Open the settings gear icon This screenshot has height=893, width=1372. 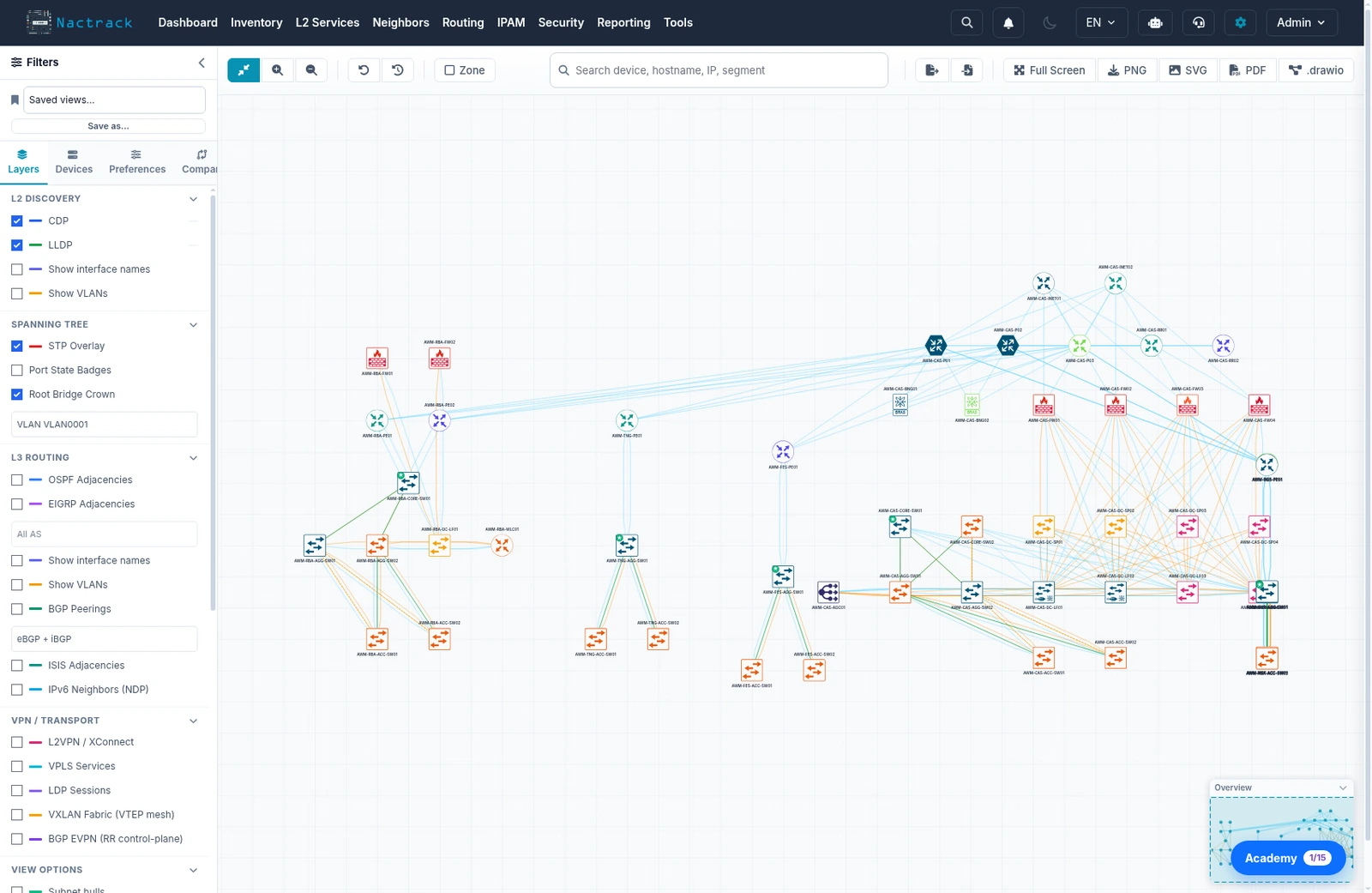tap(1240, 22)
